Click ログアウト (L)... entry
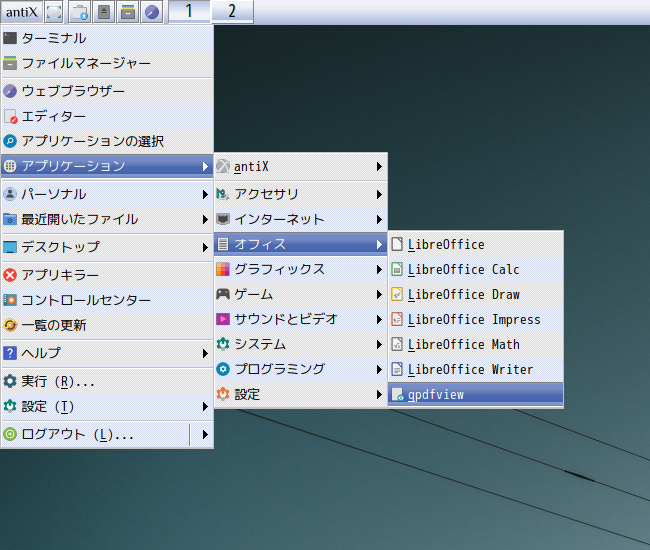The height and width of the screenshot is (550, 650). (x=95, y=434)
